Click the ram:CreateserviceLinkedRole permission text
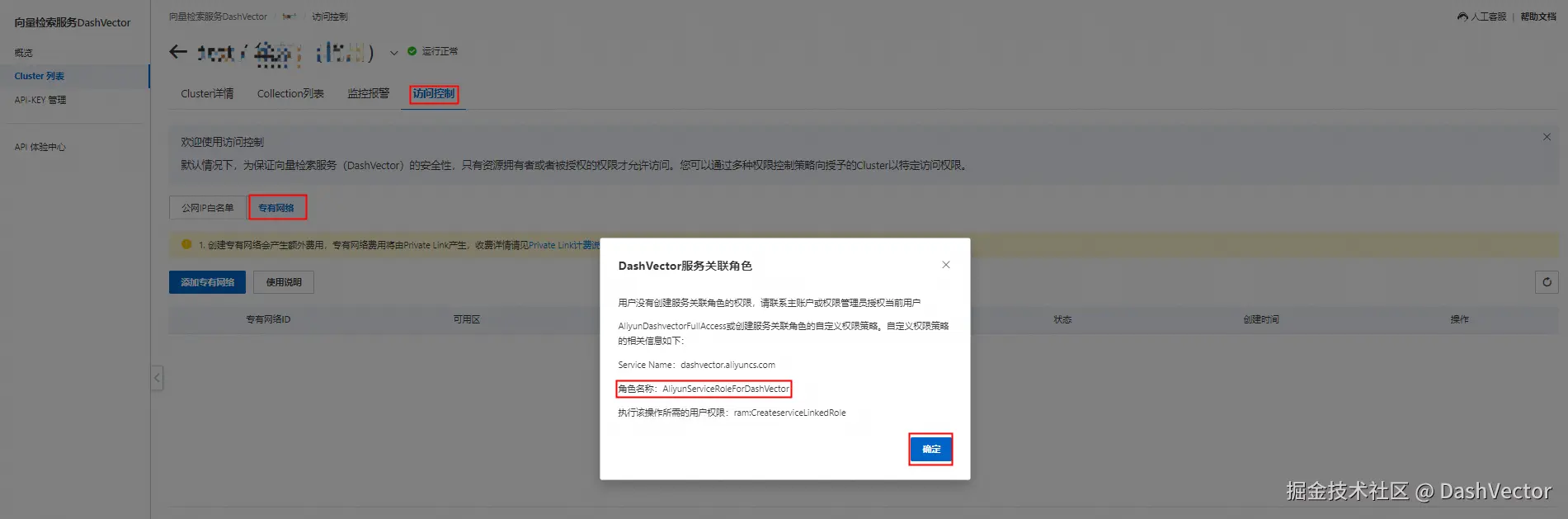This screenshot has height=519, width=1568. 789,413
